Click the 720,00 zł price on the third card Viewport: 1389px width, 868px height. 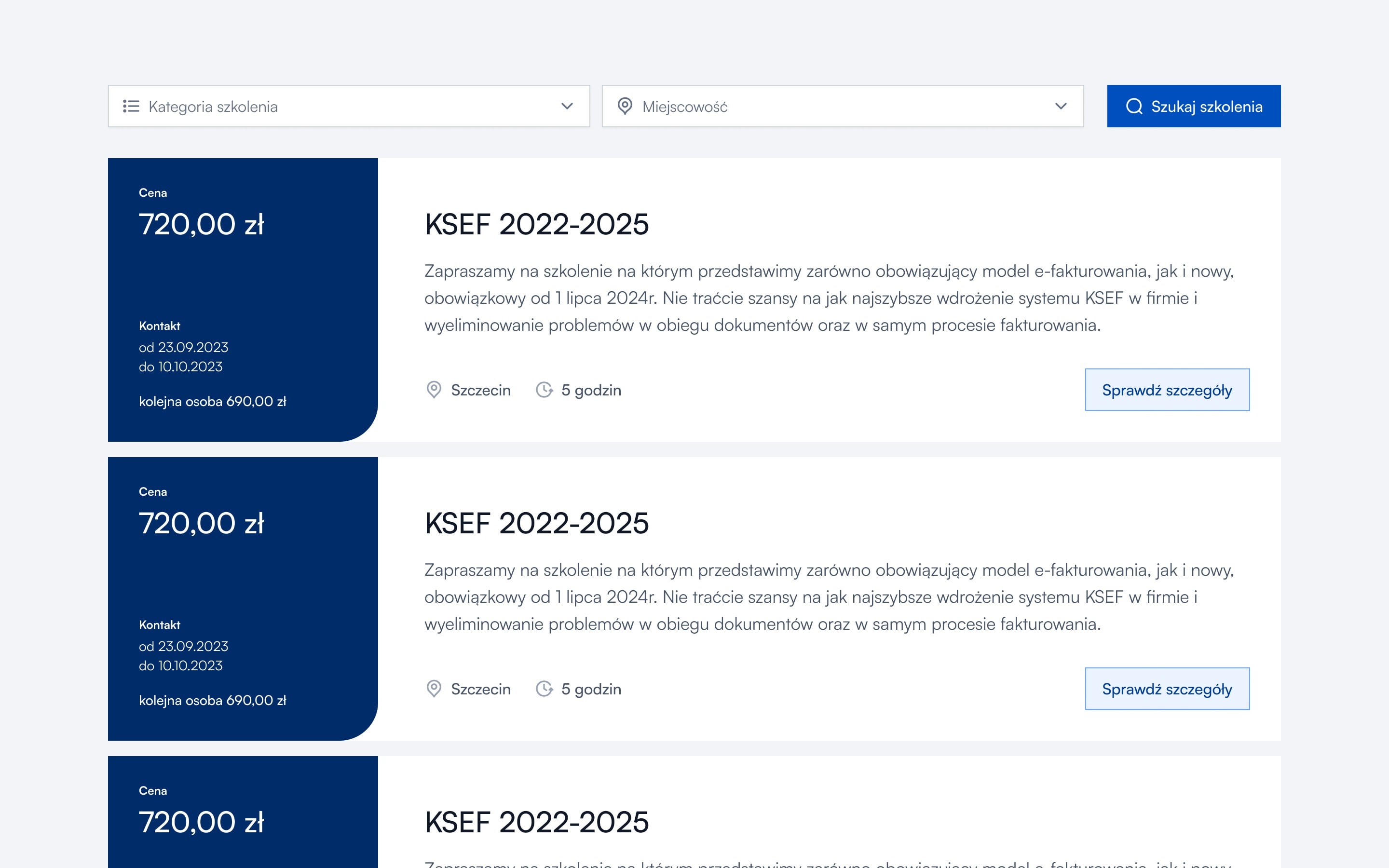coord(202,822)
